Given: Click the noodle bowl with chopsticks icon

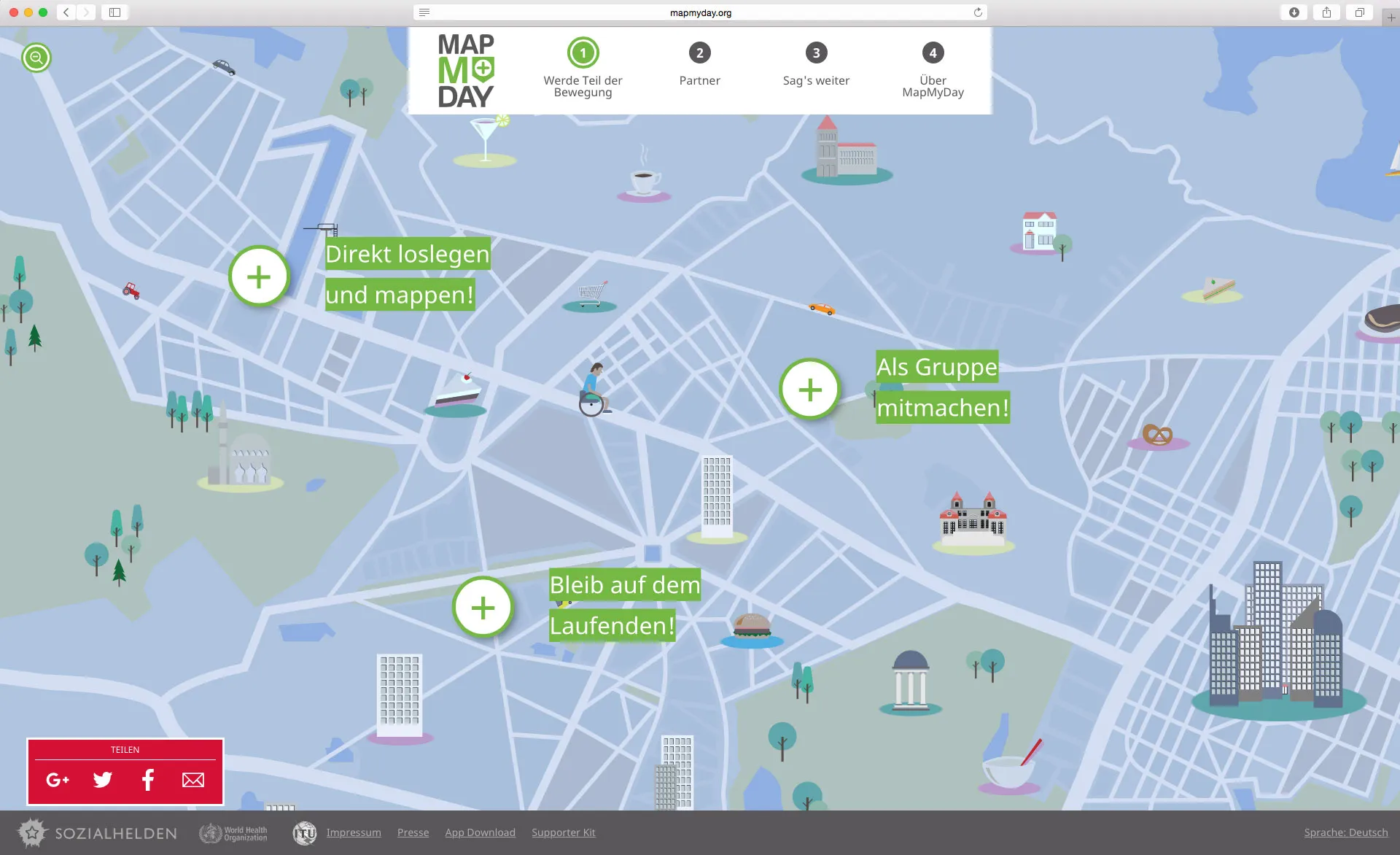Looking at the screenshot, I should tap(1012, 766).
